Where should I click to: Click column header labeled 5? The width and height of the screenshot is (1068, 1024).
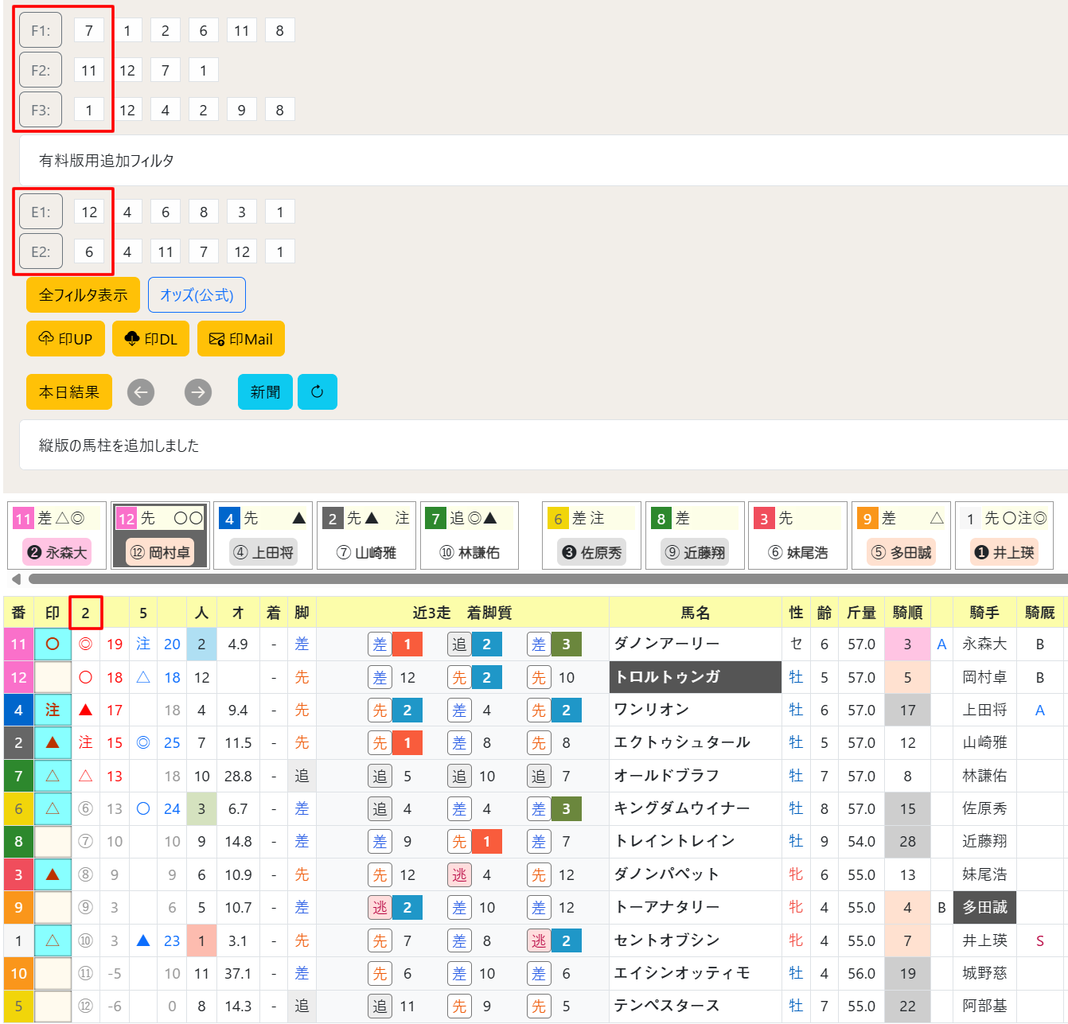tap(143, 612)
